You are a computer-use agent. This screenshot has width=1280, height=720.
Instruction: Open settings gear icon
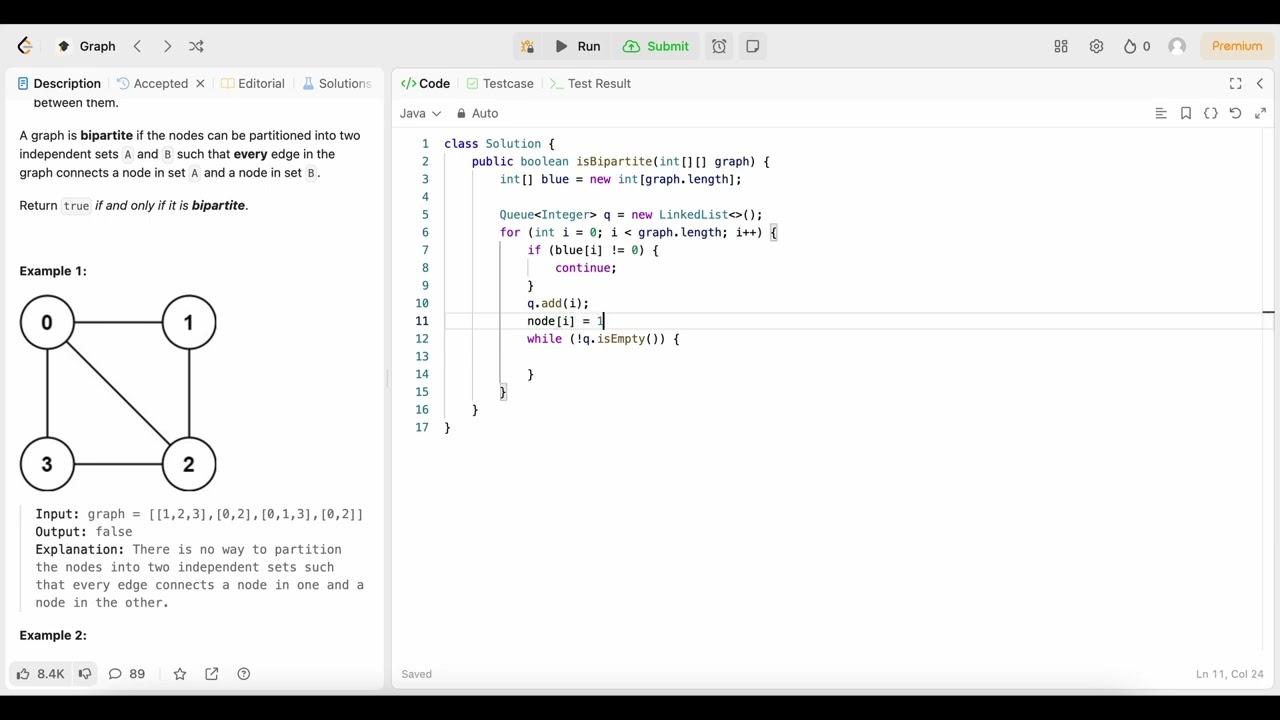point(1096,46)
